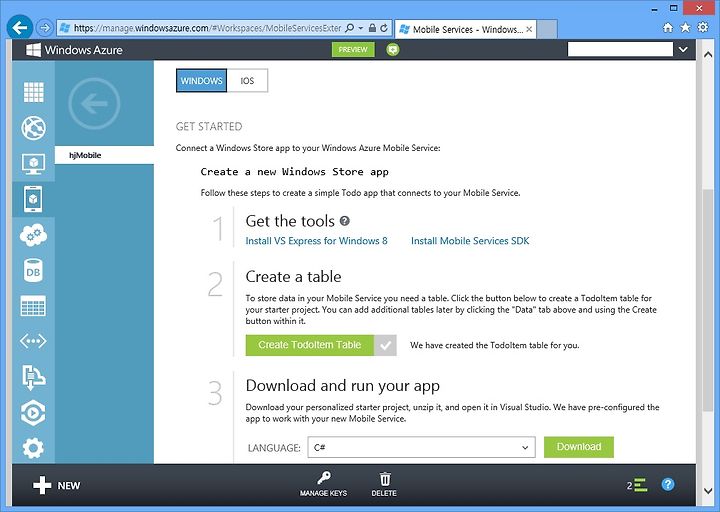Click browser Tools gear icon
Image resolution: width=720 pixels, height=512 pixels.
(x=703, y=28)
